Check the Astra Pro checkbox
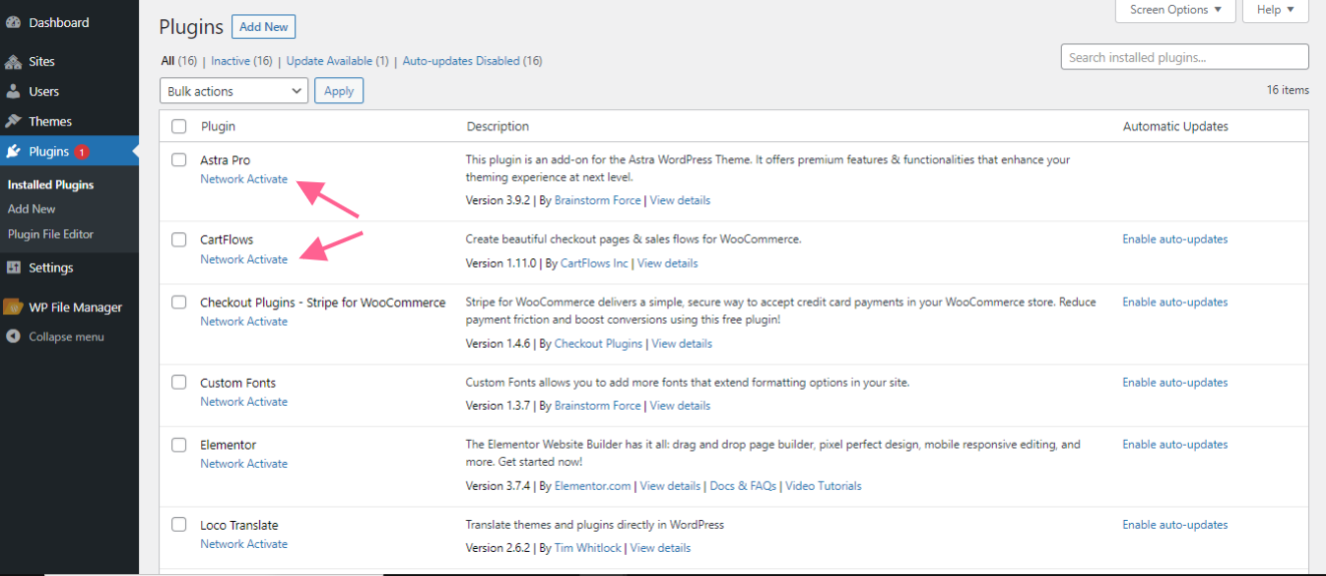The width and height of the screenshot is (1326, 576). [179, 160]
